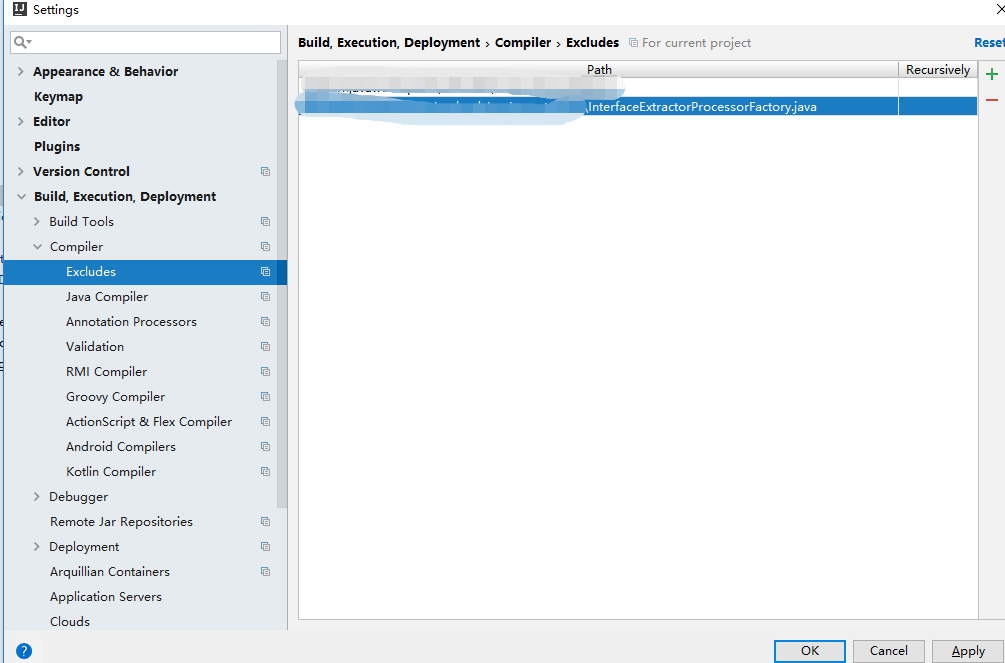Click project-level icon beside RMI Compiler
Image resolution: width=1005 pixels, height=663 pixels.
[265, 372]
